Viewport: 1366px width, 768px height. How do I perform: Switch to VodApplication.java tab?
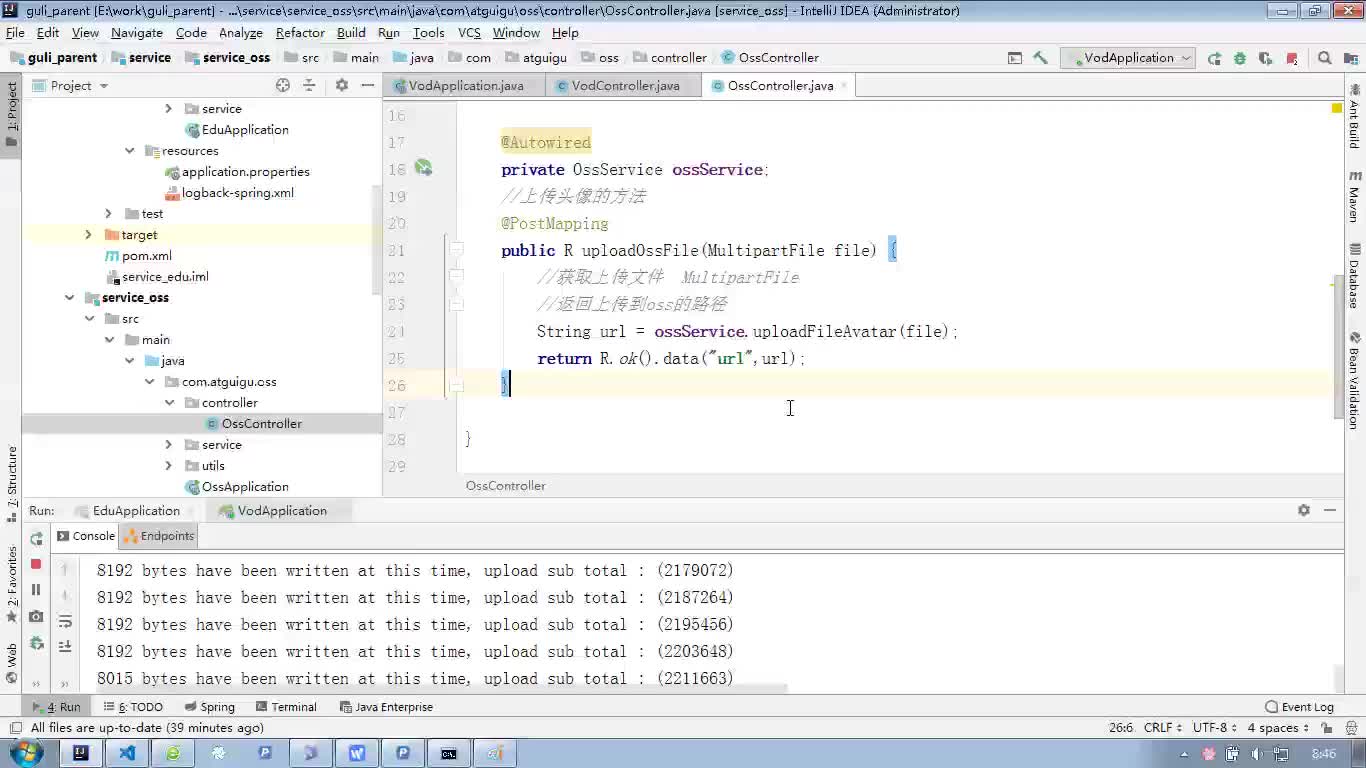click(465, 86)
